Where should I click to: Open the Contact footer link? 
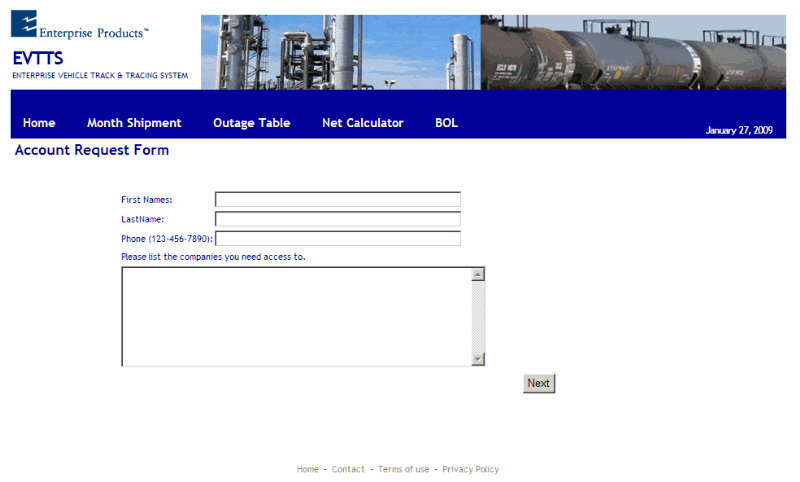tap(348, 470)
